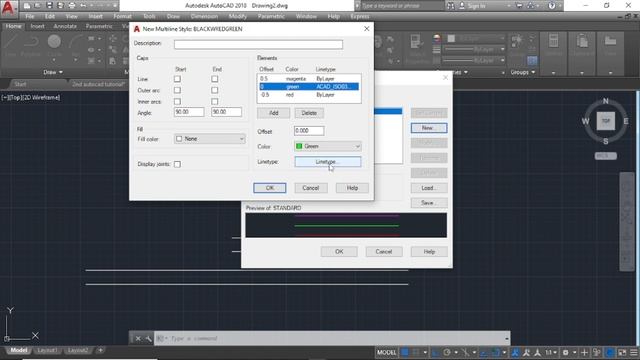The width and height of the screenshot is (640, 360).
Task: Toggle polar tracking icon in status bar
Action: [x=447, y=352]
